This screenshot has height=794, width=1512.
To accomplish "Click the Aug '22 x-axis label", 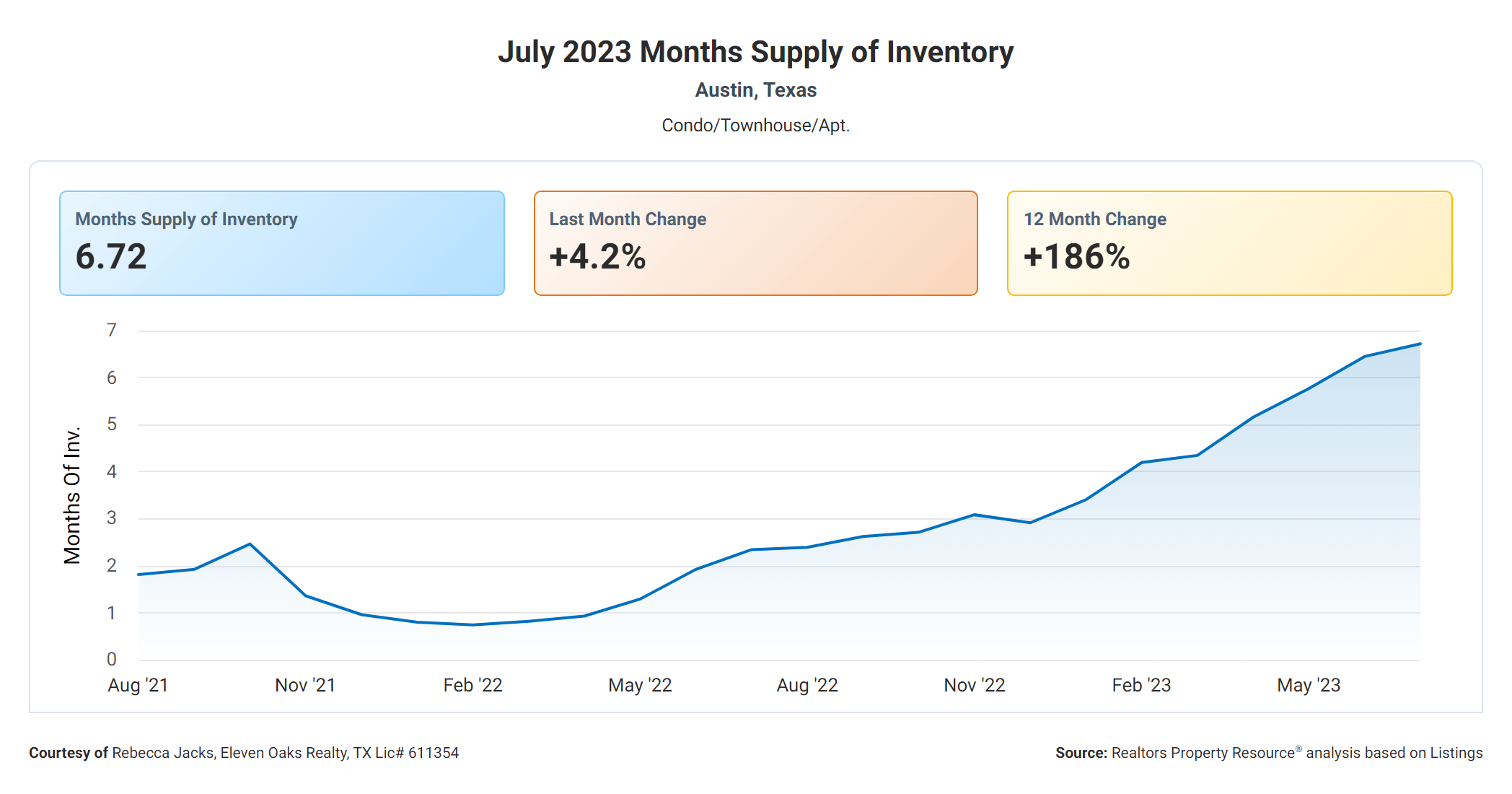I will (x=807, y=685).
